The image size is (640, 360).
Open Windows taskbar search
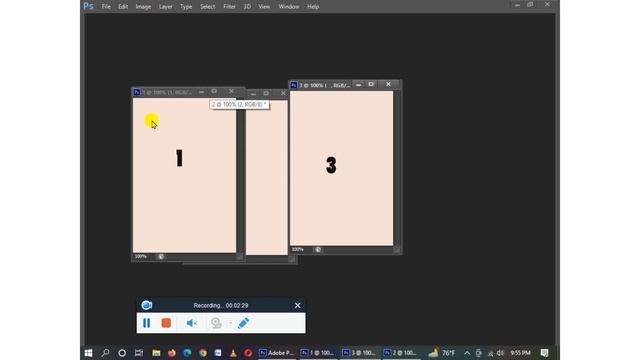(105, 353)
